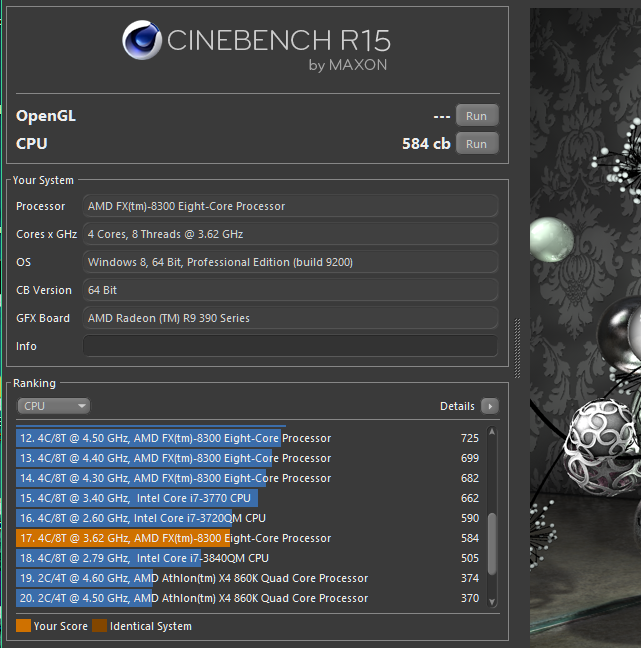Run the OpenGL benchmark
641x648 pixels.
pyautogui.click(x=477, y=116)
